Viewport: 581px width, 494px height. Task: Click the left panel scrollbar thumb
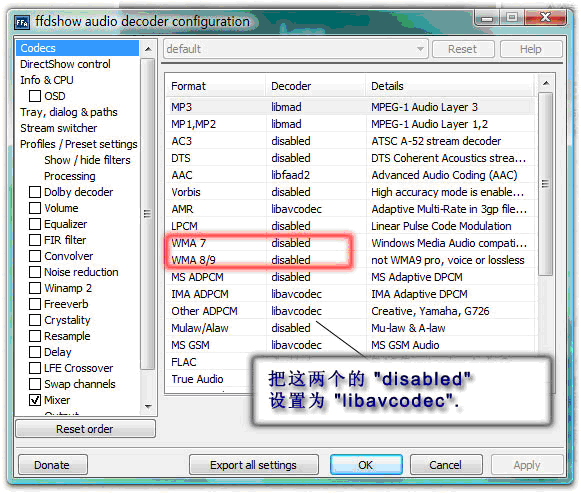point(148,214)
